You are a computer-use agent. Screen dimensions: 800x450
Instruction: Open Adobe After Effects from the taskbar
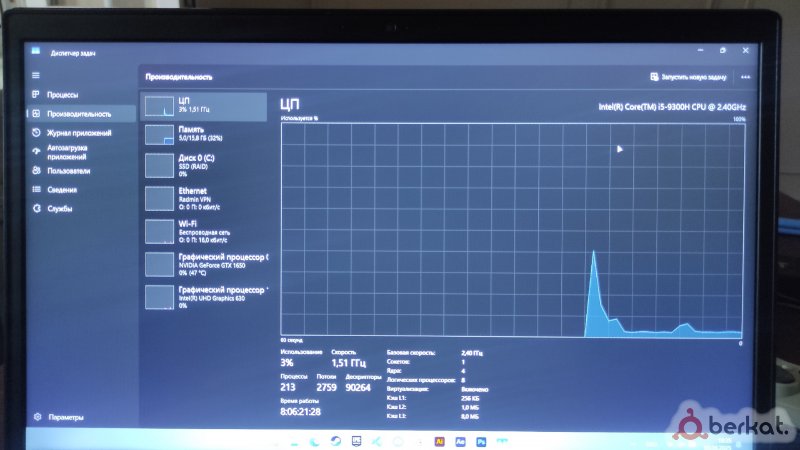[x=460, y=442]
